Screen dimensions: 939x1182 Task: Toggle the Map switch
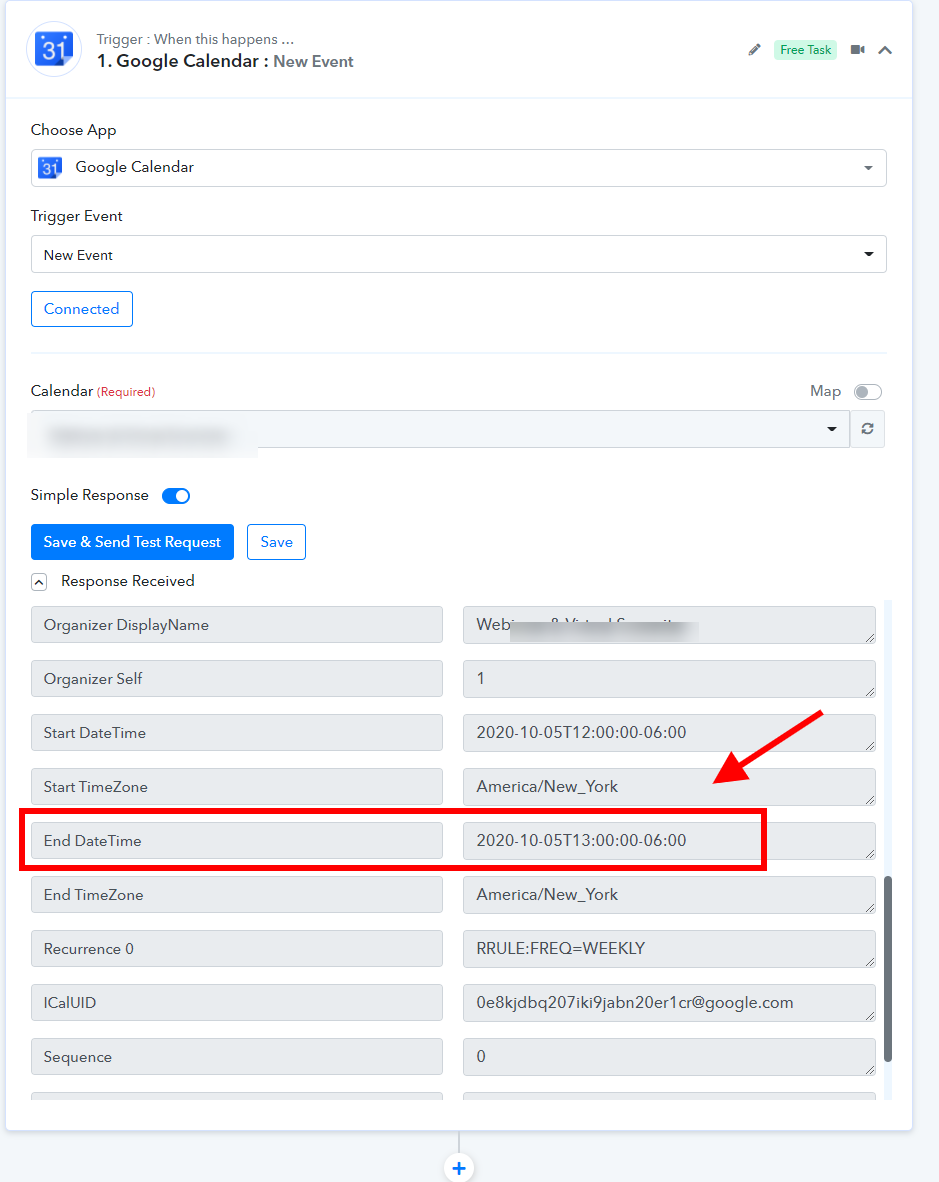(x=867, y=392)
